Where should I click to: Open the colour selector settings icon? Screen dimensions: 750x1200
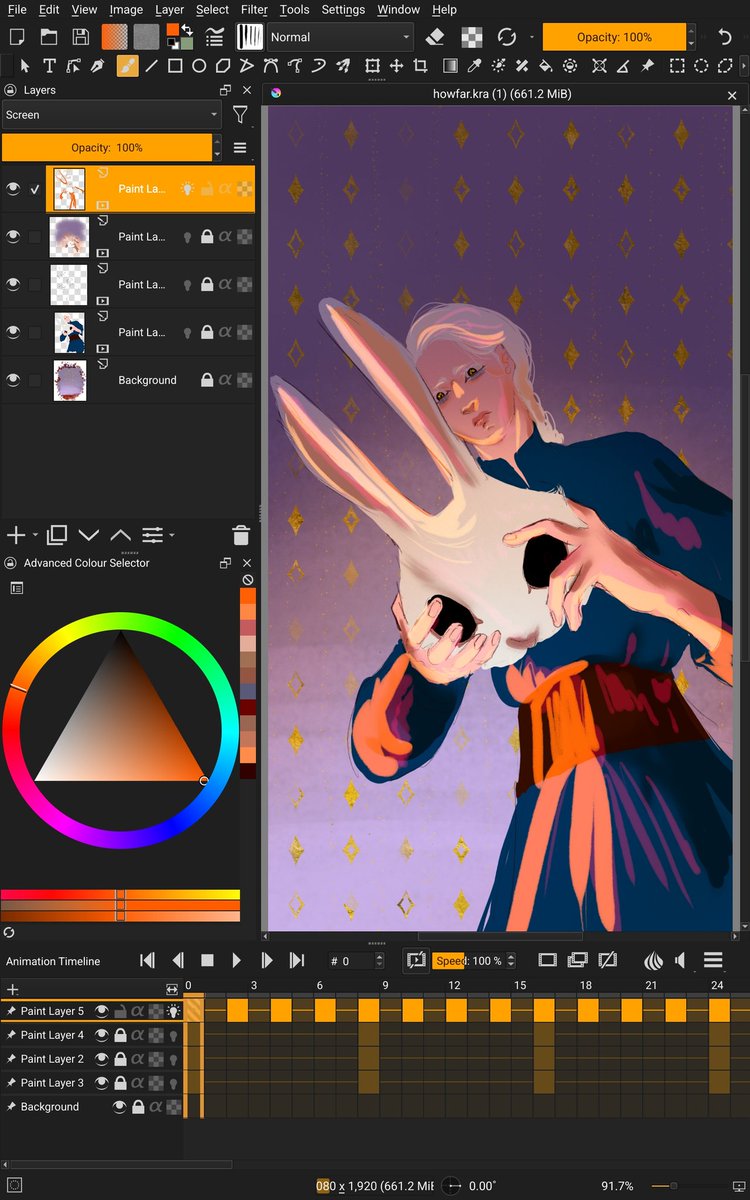(17, 588)
